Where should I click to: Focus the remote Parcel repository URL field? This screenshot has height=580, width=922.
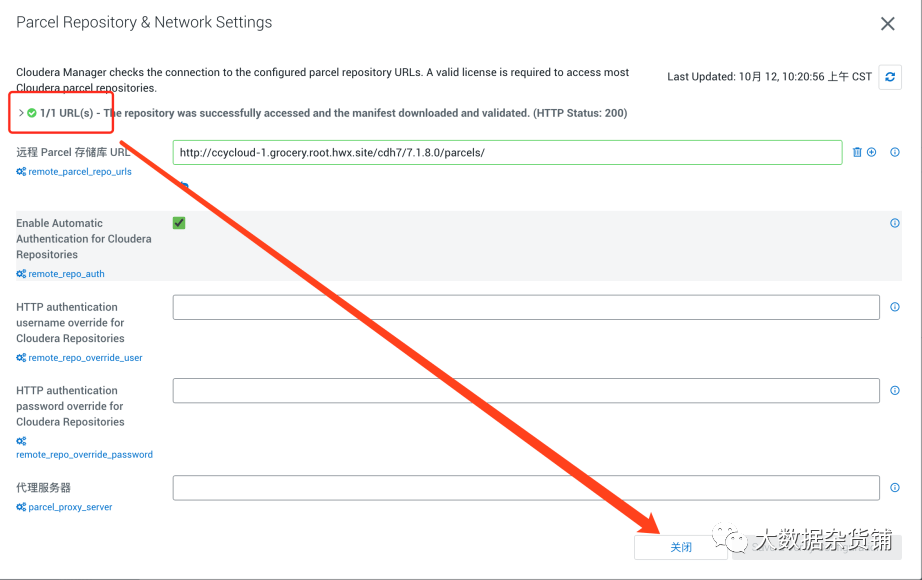[507, 152]
